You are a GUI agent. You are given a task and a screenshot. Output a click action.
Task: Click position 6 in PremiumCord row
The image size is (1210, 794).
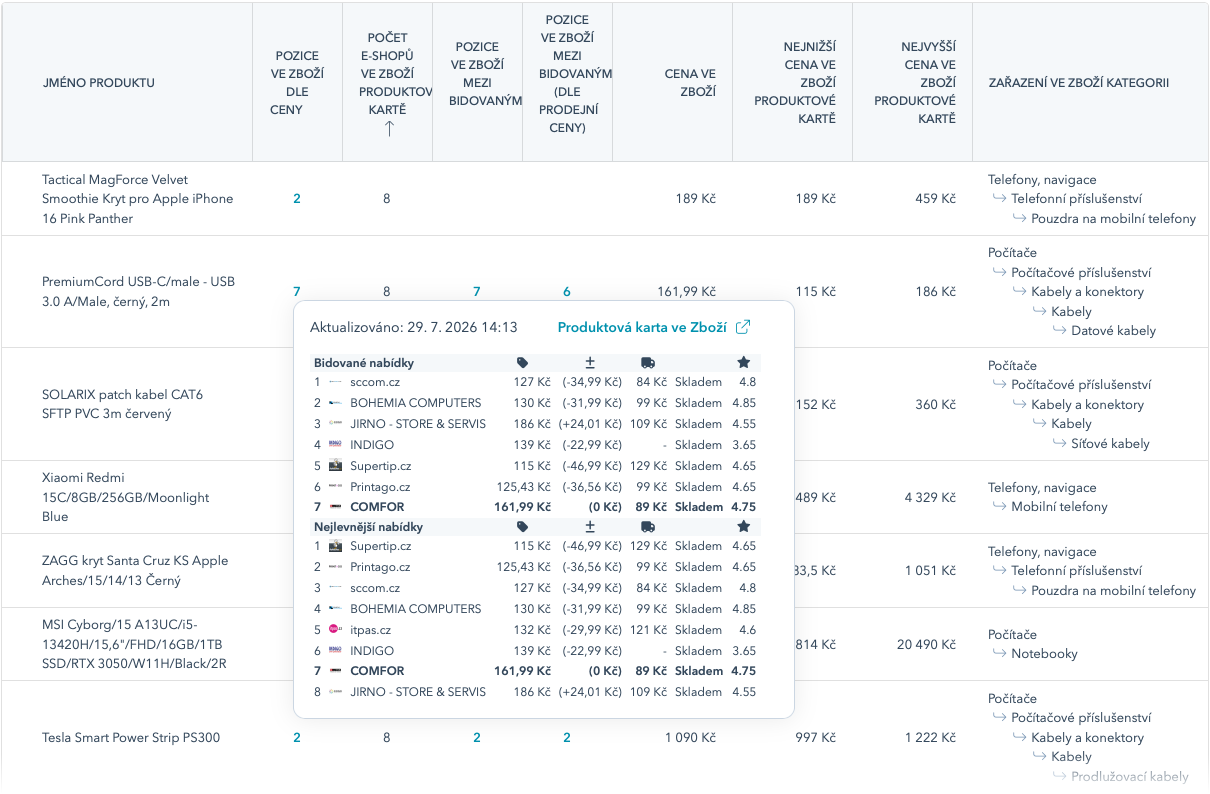(x=567, y=292)
